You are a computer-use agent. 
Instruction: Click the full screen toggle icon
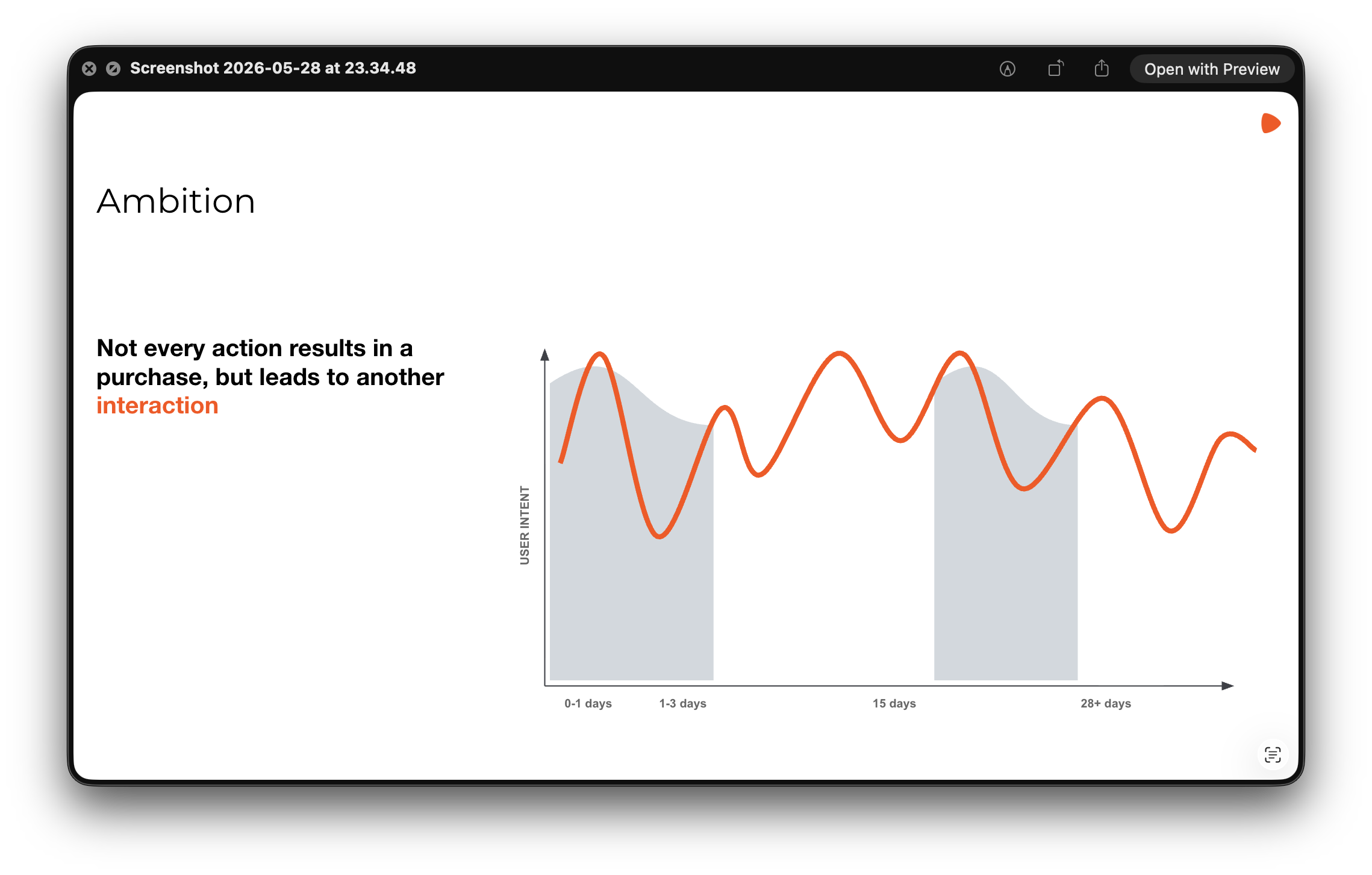[113, 69]
